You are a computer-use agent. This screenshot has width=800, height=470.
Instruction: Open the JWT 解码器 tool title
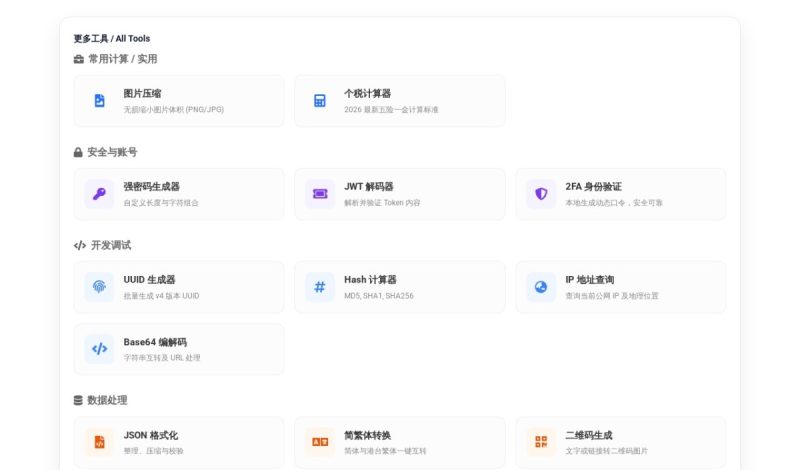368,187
